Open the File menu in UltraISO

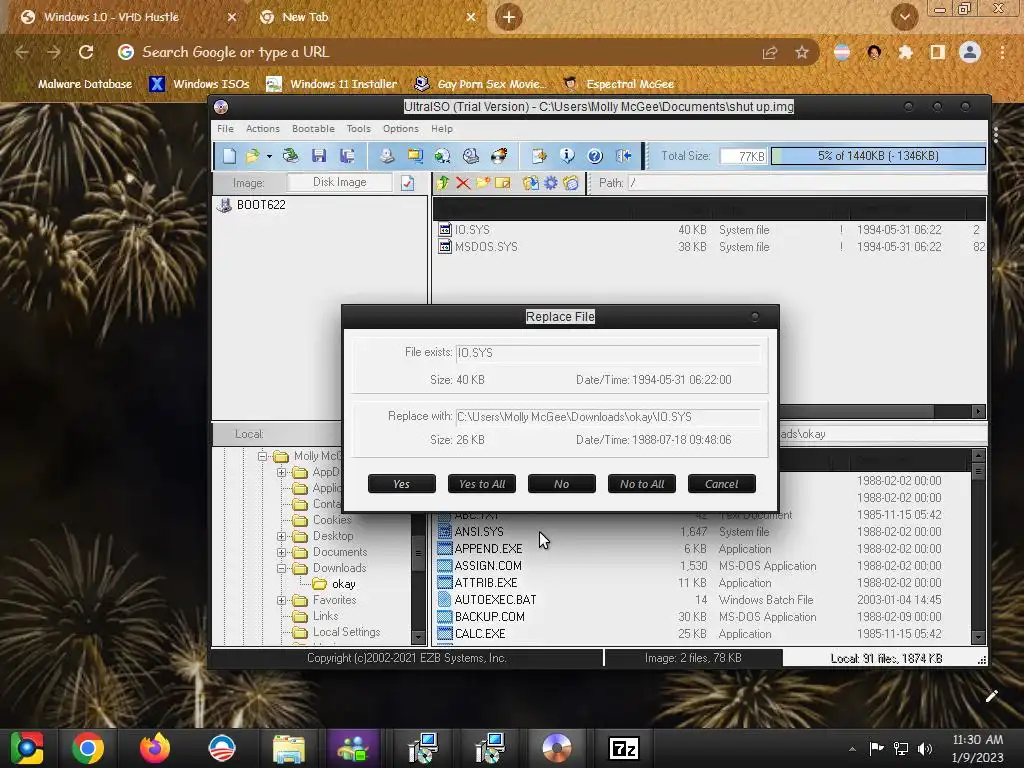(x=225, y=129)
